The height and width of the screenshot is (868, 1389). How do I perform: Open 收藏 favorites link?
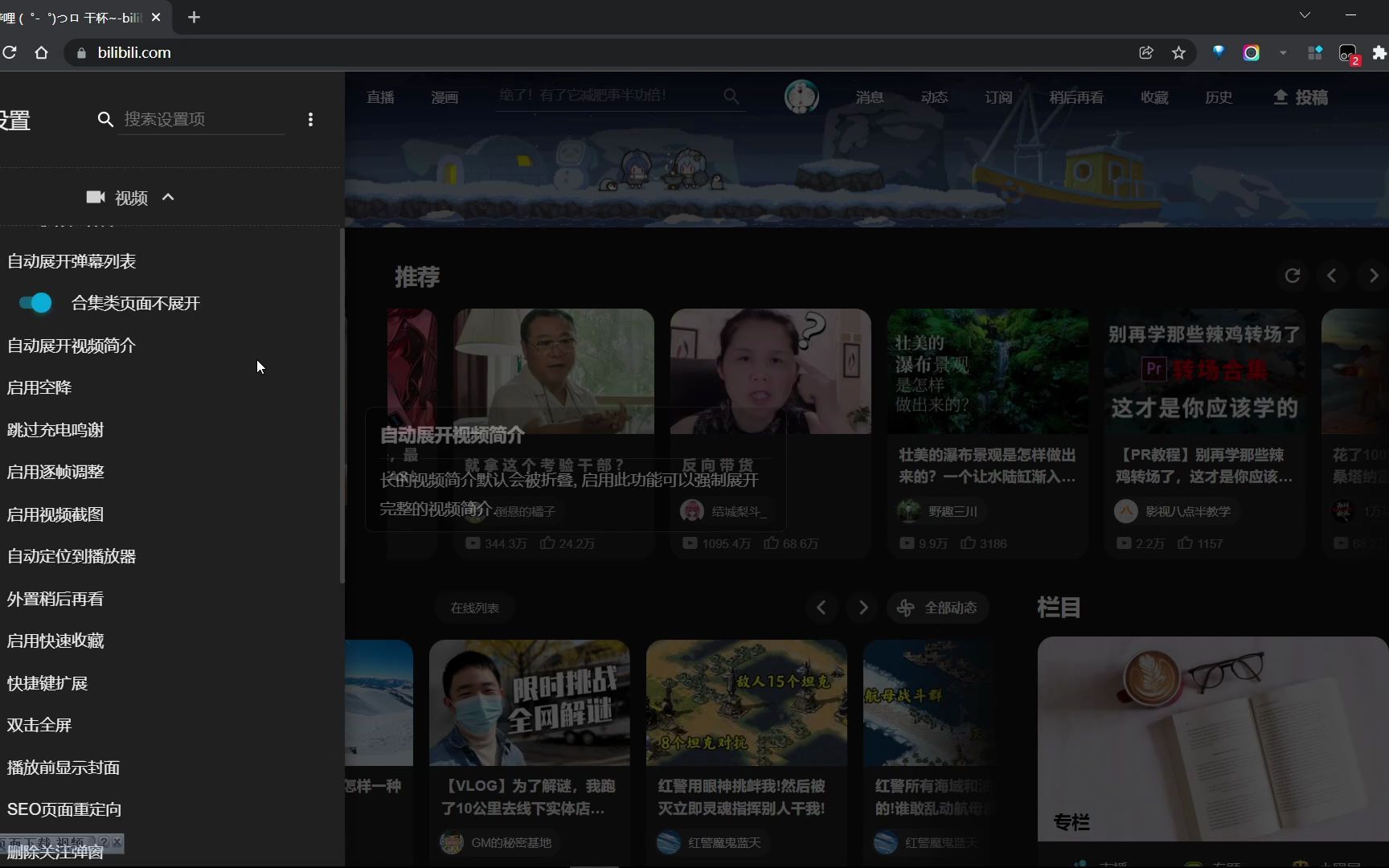point(1154,97)
